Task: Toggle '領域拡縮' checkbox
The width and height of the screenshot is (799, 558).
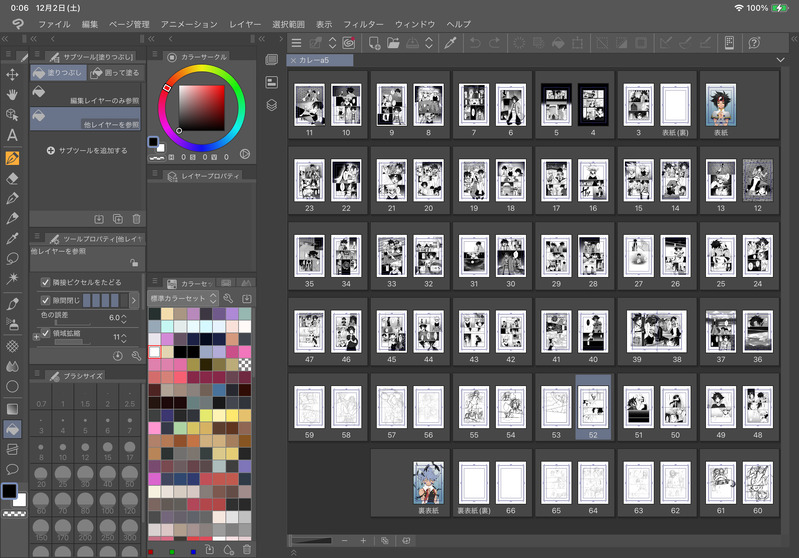Action: (x=45, y=333)
